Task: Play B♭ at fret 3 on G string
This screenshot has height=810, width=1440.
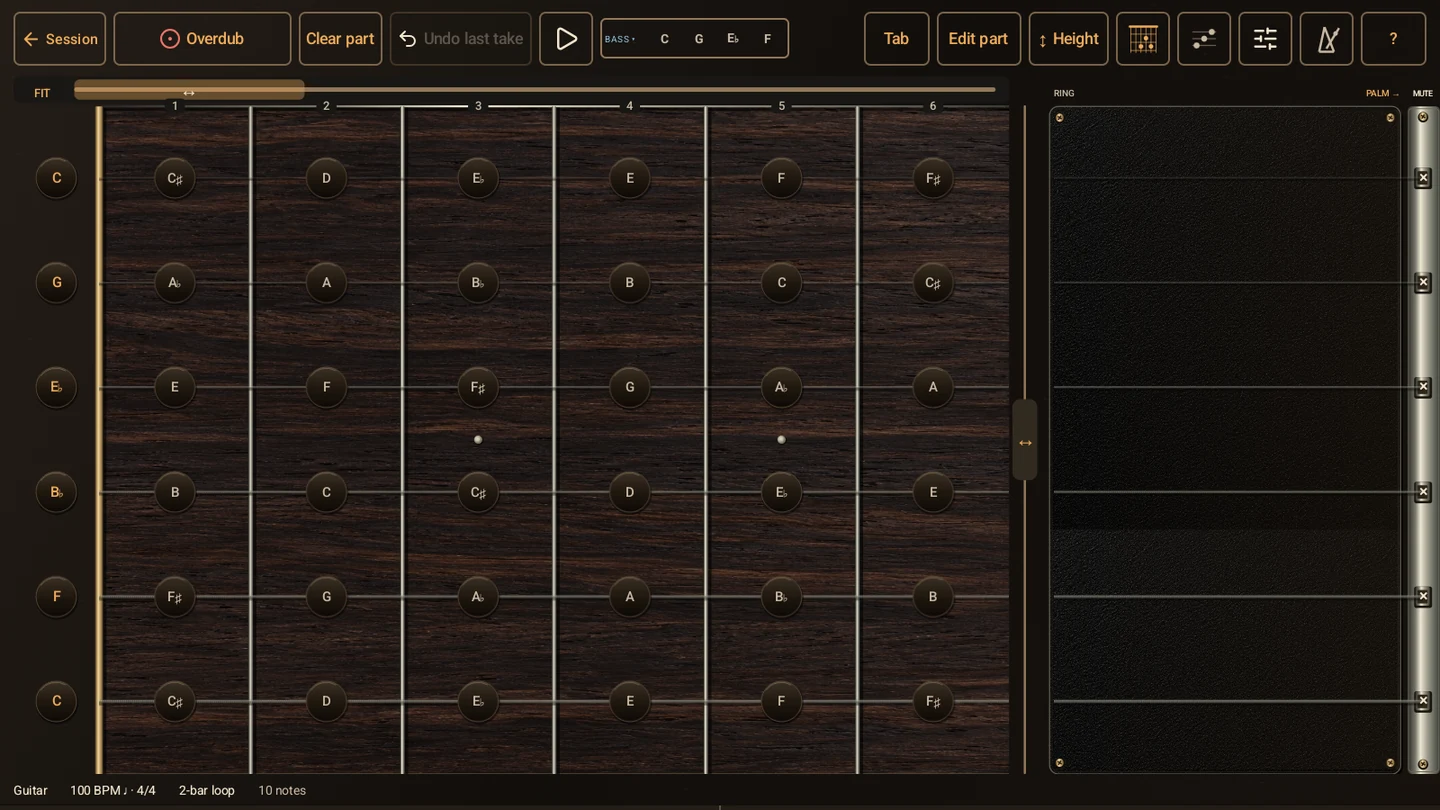Action: pos(478,283)
